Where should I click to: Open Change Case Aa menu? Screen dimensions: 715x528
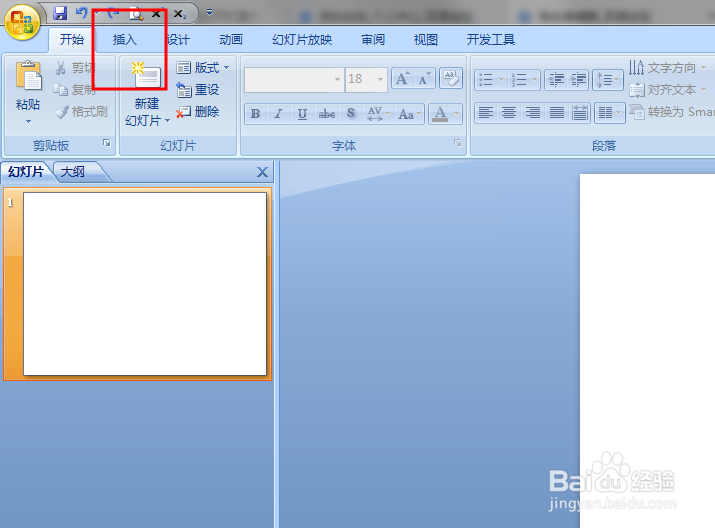click(x=409, y=114)
